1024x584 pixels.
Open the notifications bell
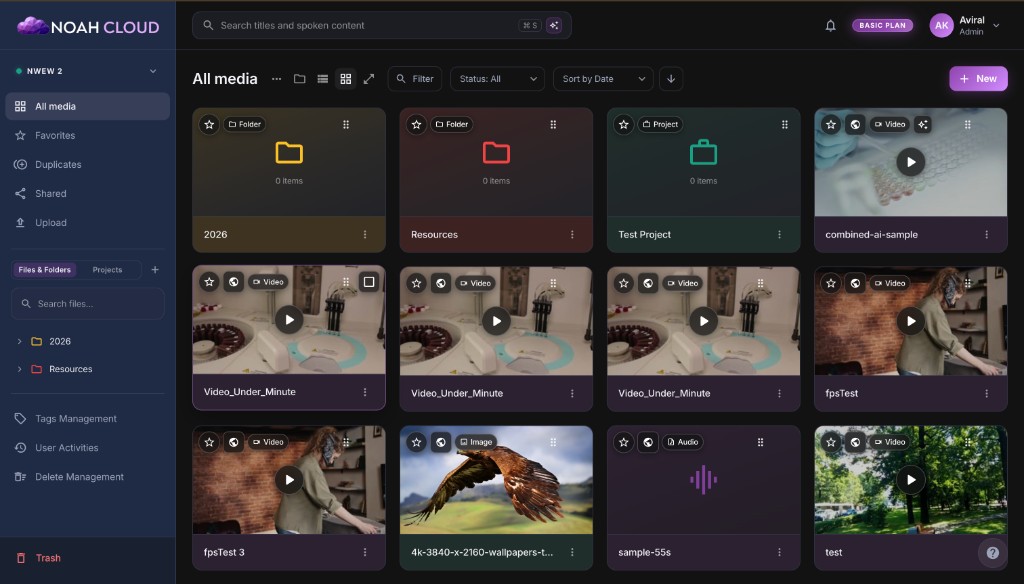(x=830, y=25)
